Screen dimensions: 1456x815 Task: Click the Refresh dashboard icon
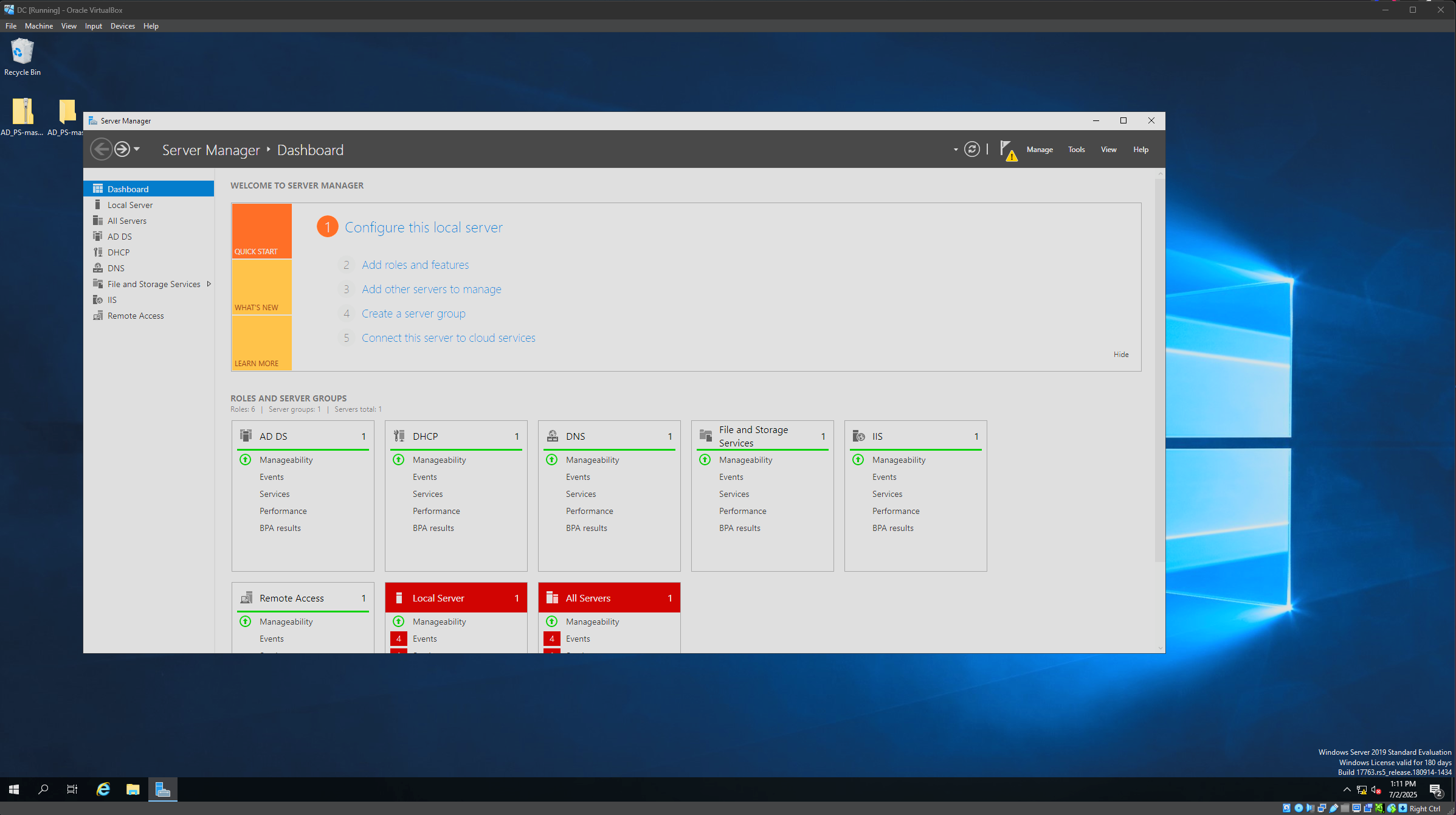coord(971,149)
